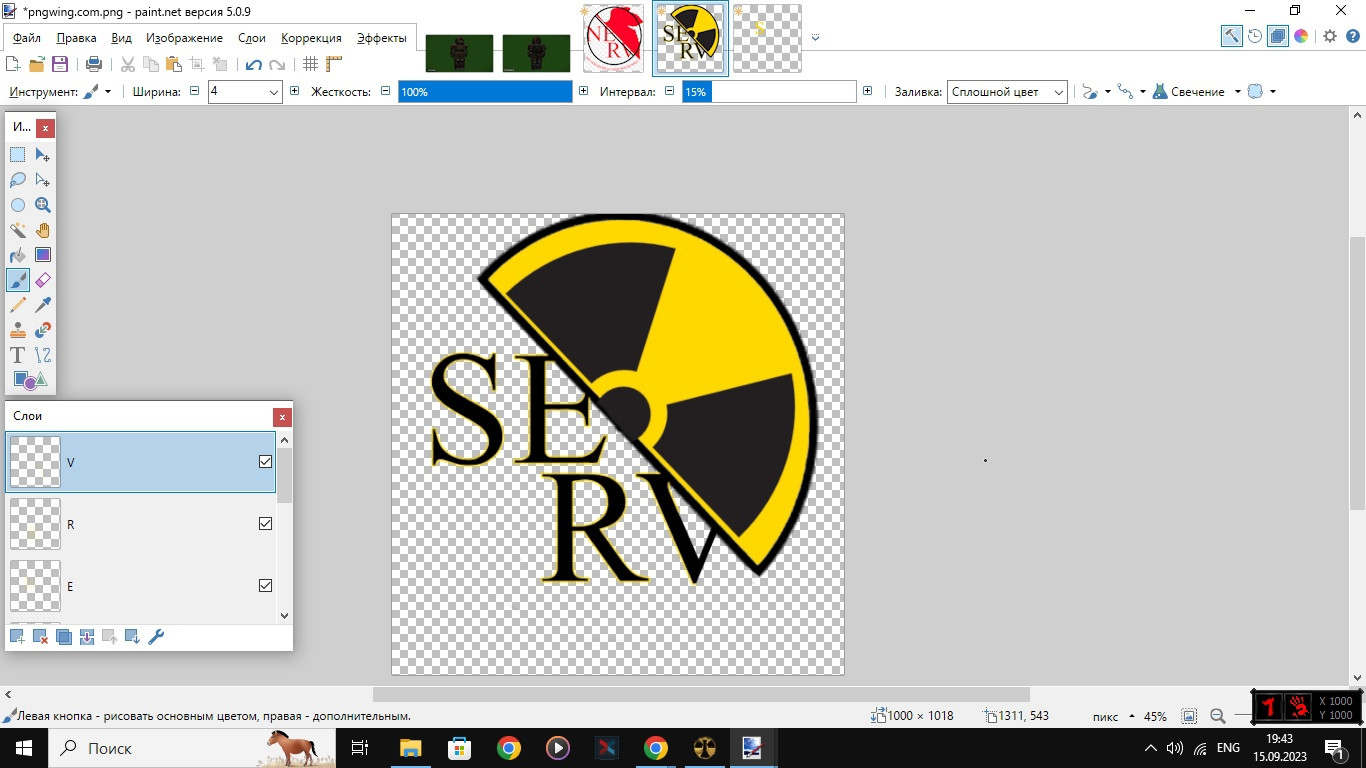This screenshot has width=1366, height=768.
Task: Toggle the pixel grid icon
Action: 311,64
